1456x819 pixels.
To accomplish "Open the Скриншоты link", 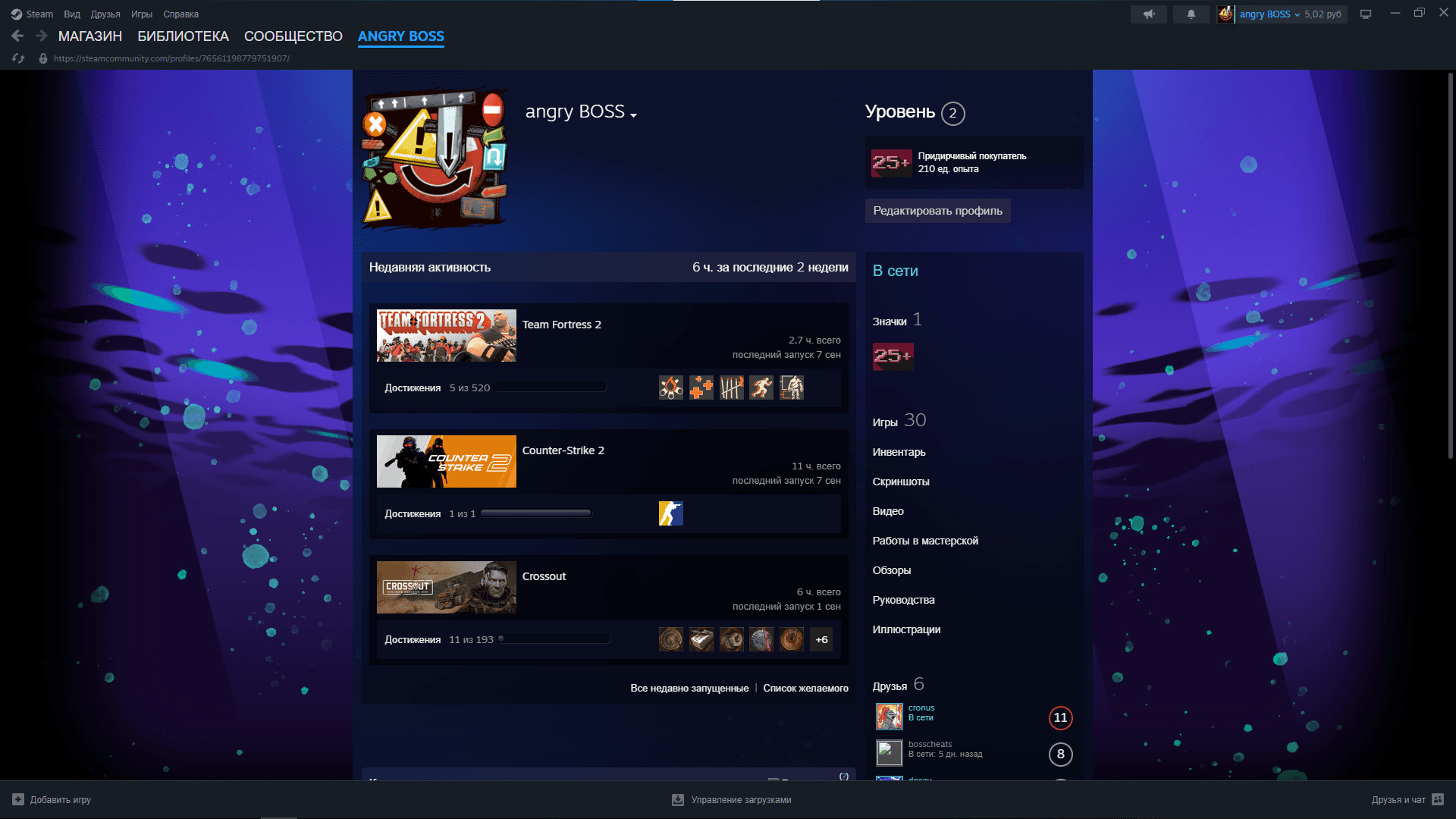I will pyautogui.click(x=901, y=482).
